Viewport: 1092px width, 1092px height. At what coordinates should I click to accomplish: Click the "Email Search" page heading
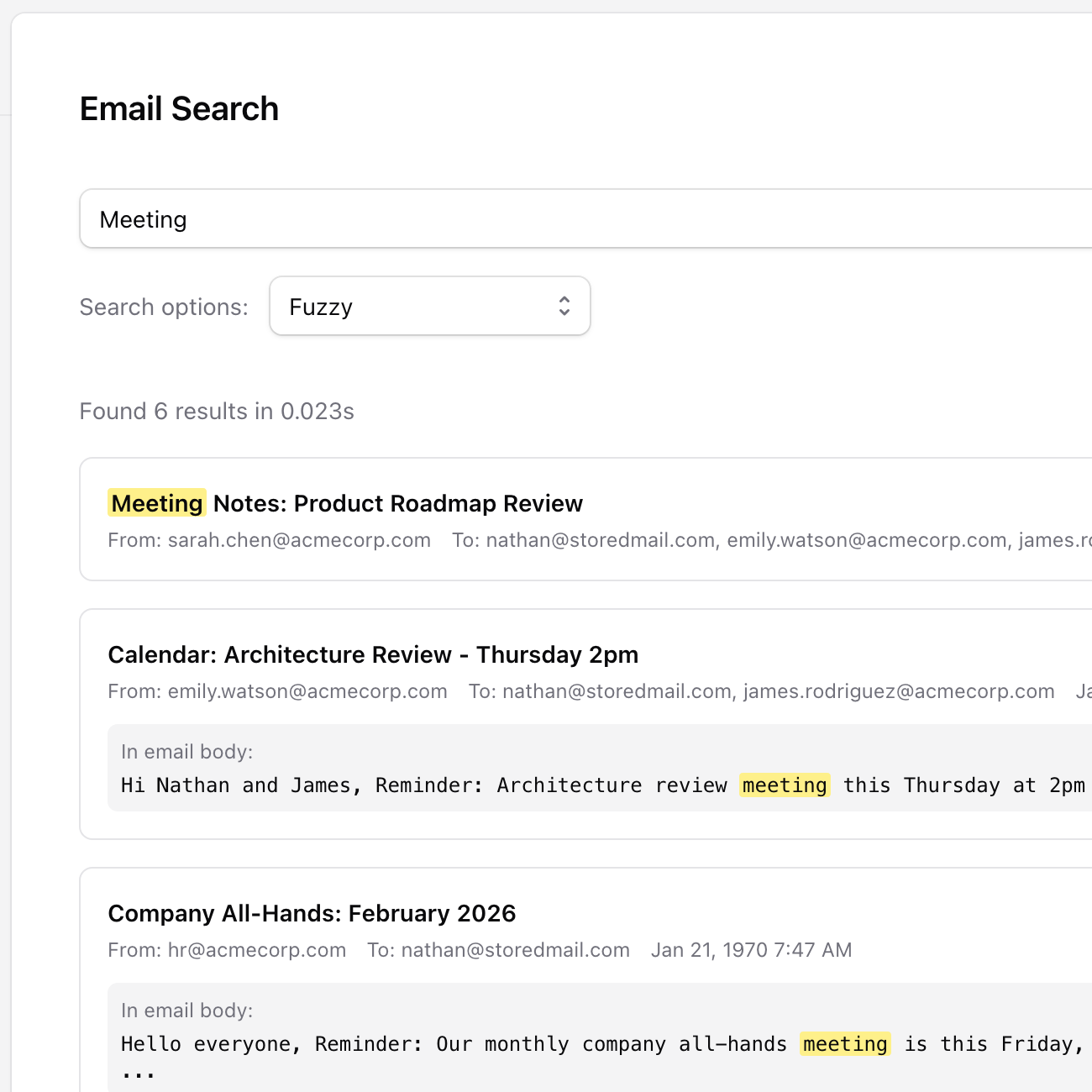[x=179, y=109]
